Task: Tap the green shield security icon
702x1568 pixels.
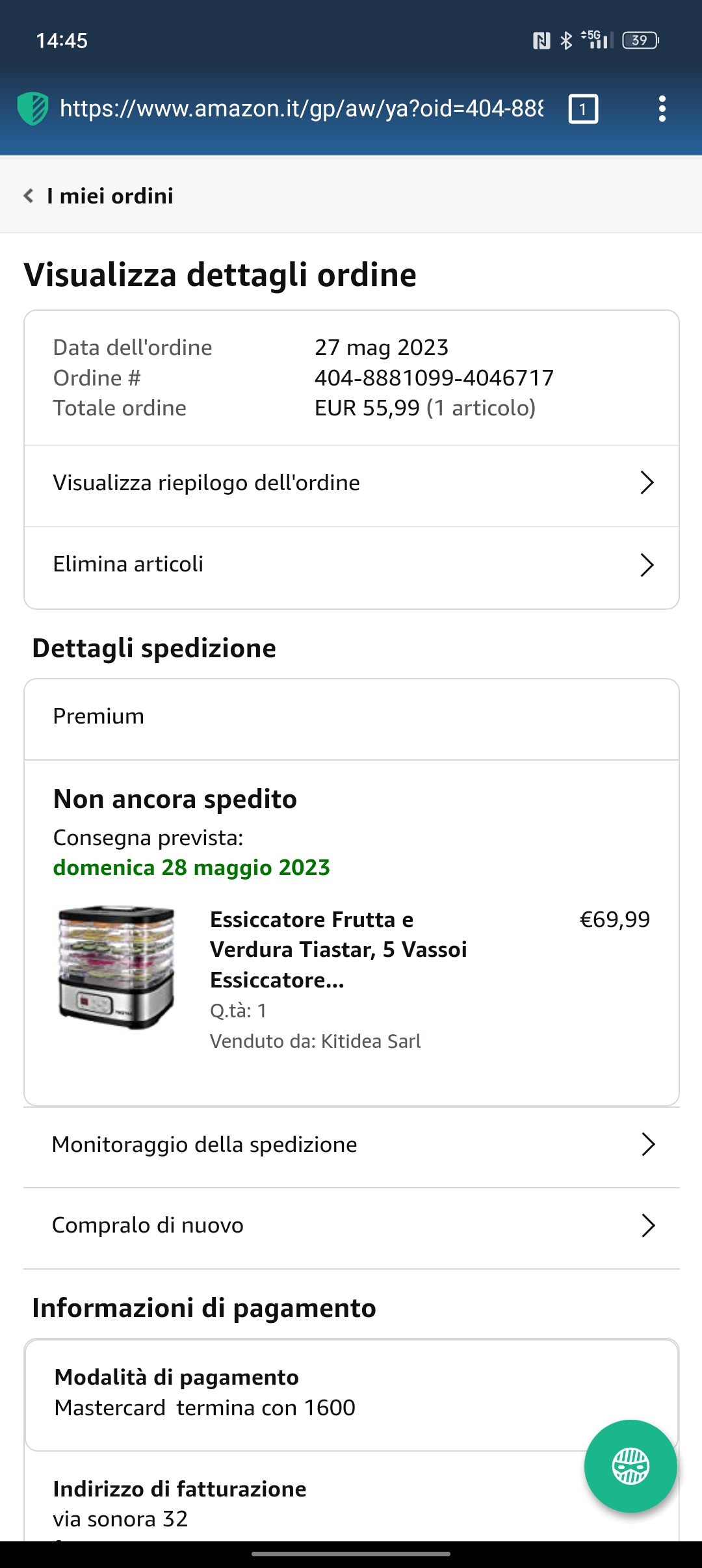Action: pos(32,109)
